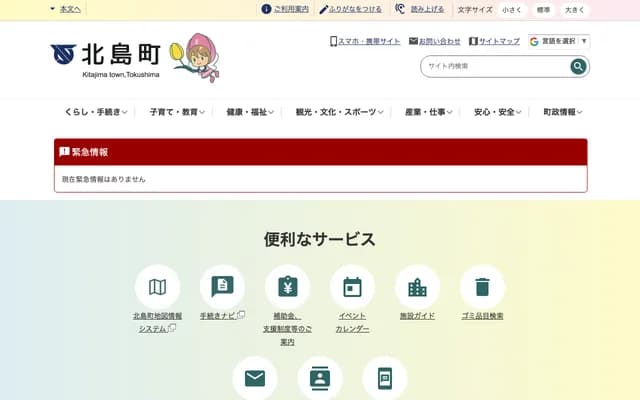This screenshot has width=640, height=400.
Task: Open the 北島町地図情報システム map icon
Action: click(157, 287)
